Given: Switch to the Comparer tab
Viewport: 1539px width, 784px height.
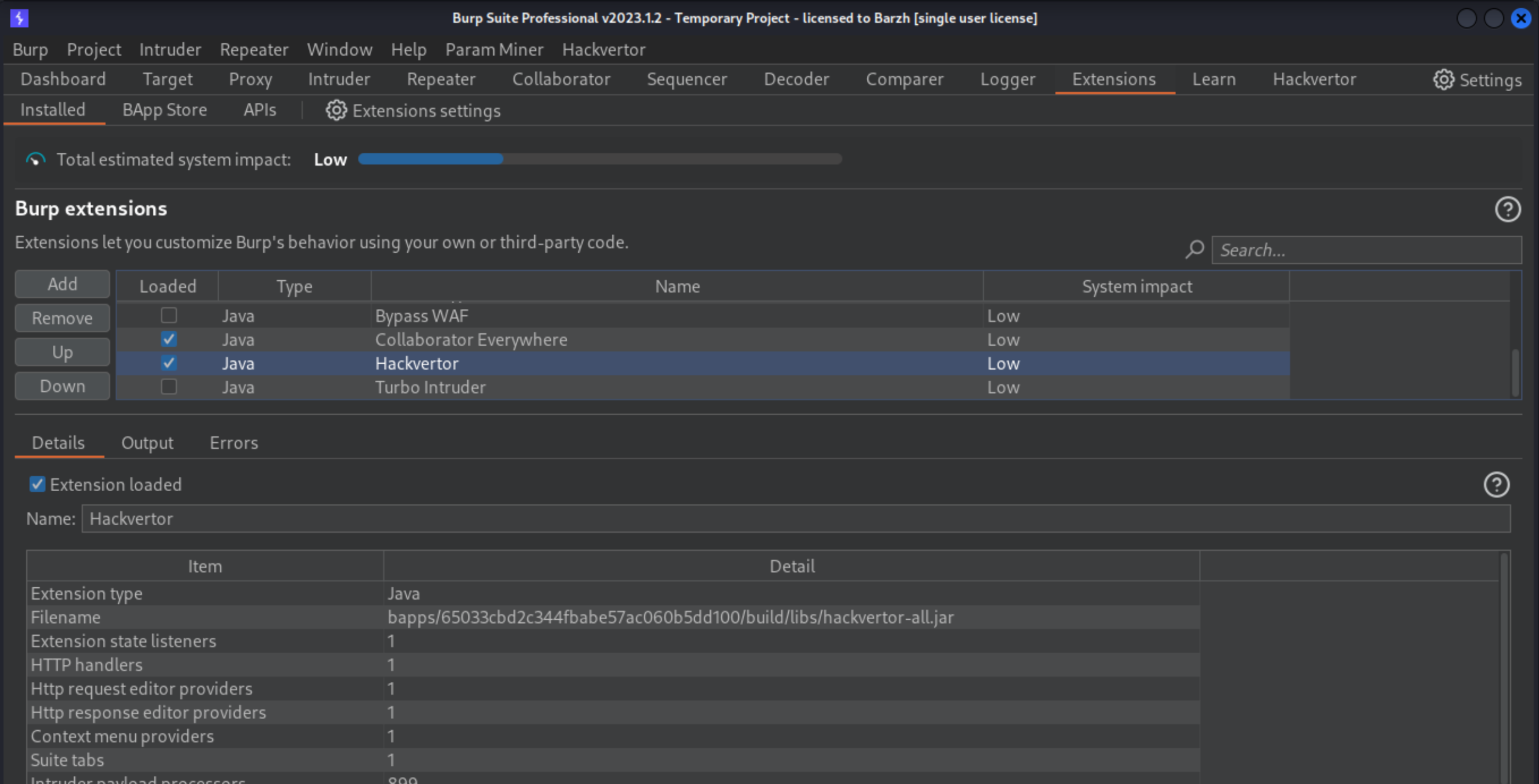Looking at the screenshot, I should [905, 80].
